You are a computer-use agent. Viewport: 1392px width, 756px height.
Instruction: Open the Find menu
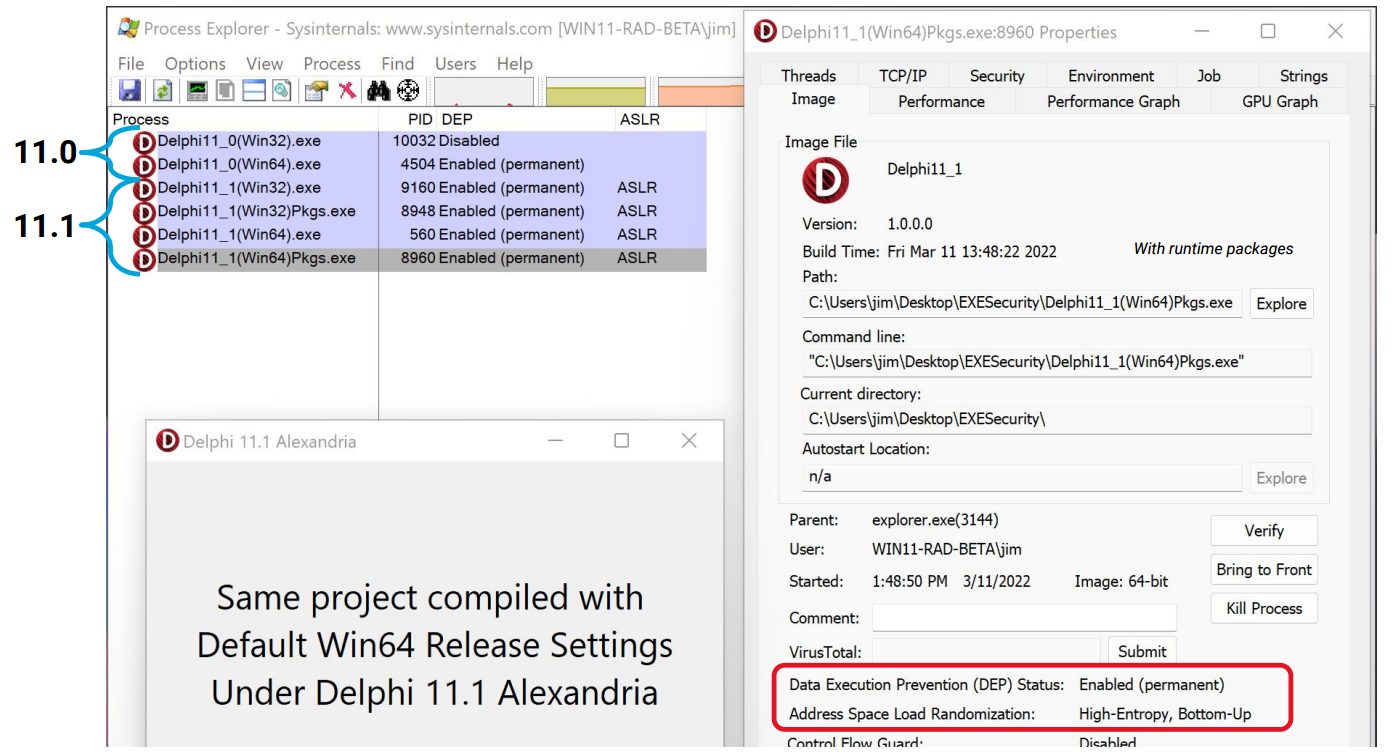point(397,64)
